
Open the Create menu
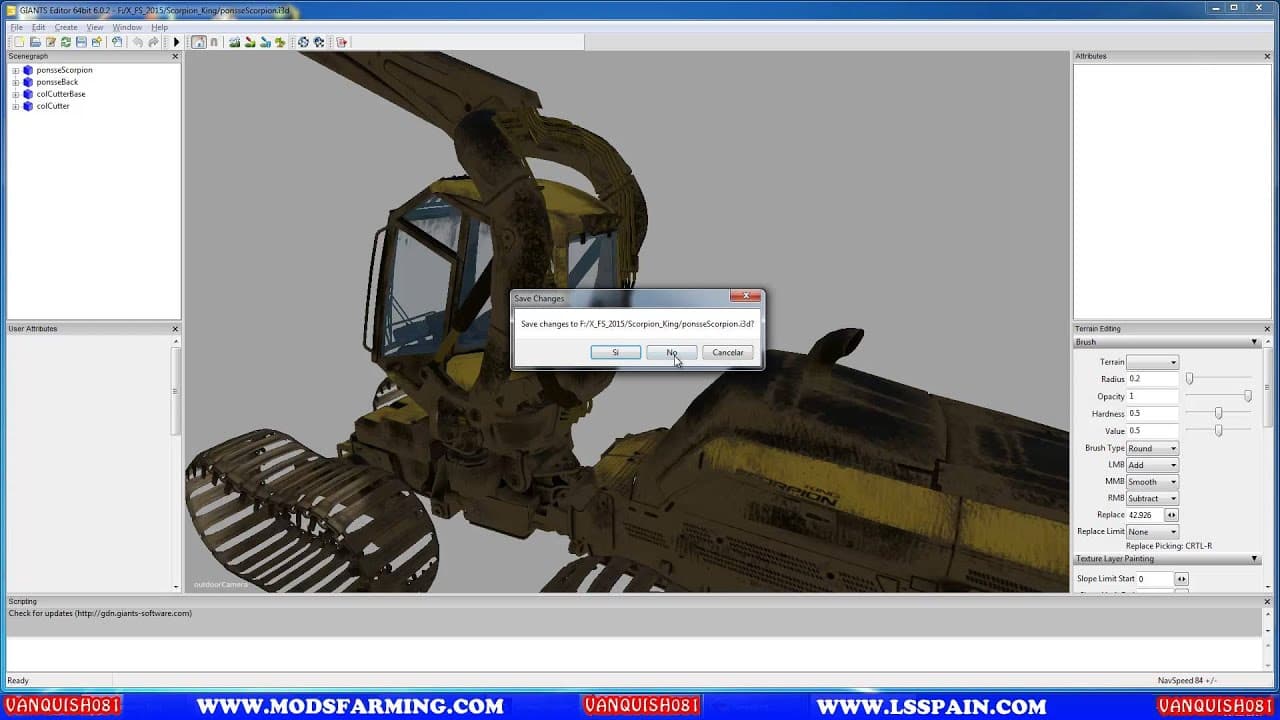pyautogui.click(x=66, y=27)
